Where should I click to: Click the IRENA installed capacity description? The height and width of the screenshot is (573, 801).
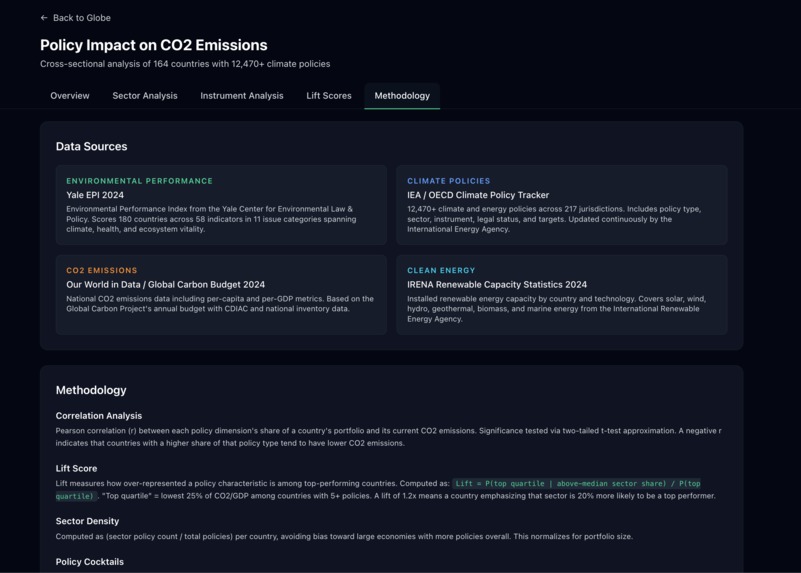point(557,309)
